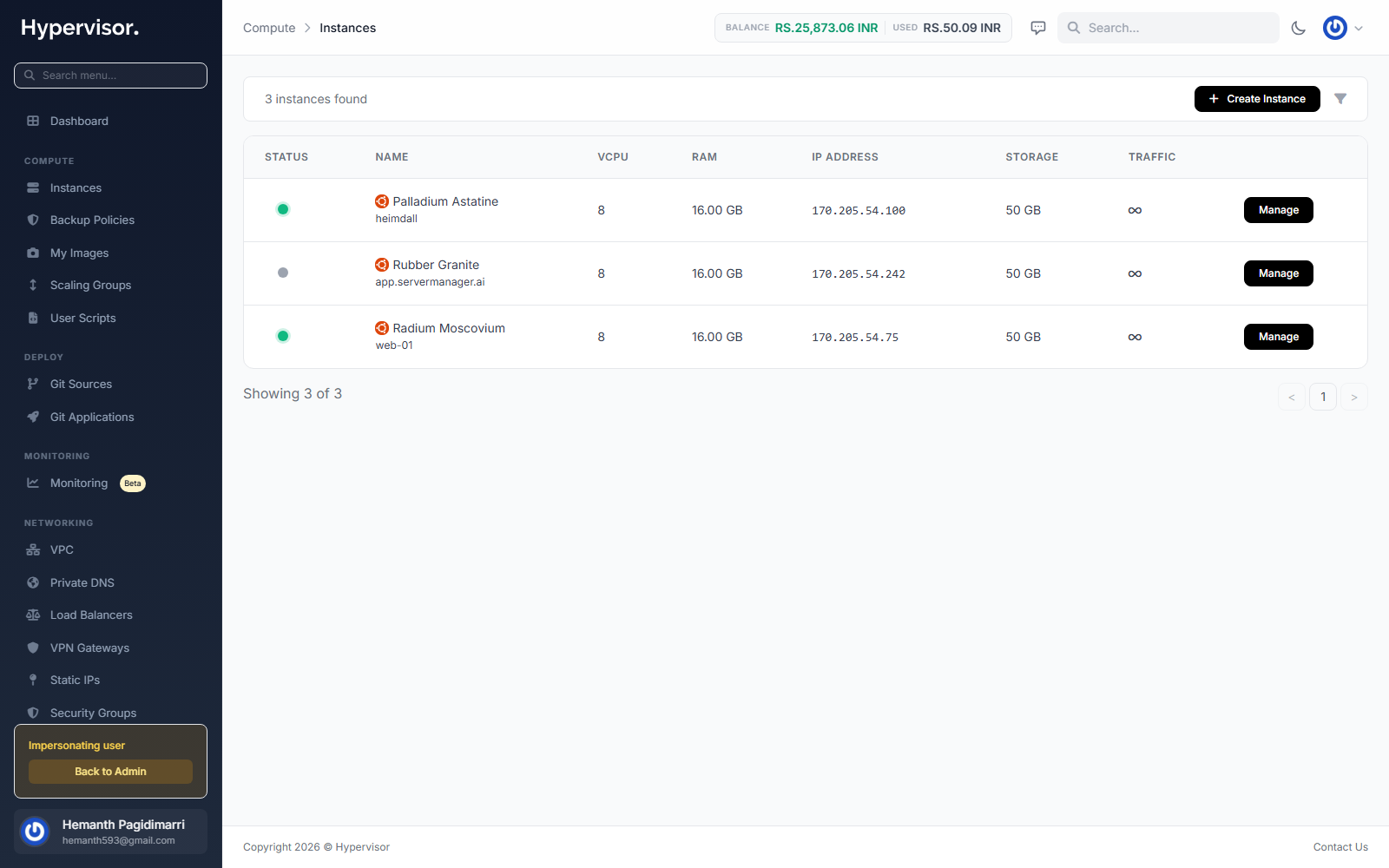Click the IP address 170.205.54.100
The width and height of the screenshot is (1389, 868).
859,211
